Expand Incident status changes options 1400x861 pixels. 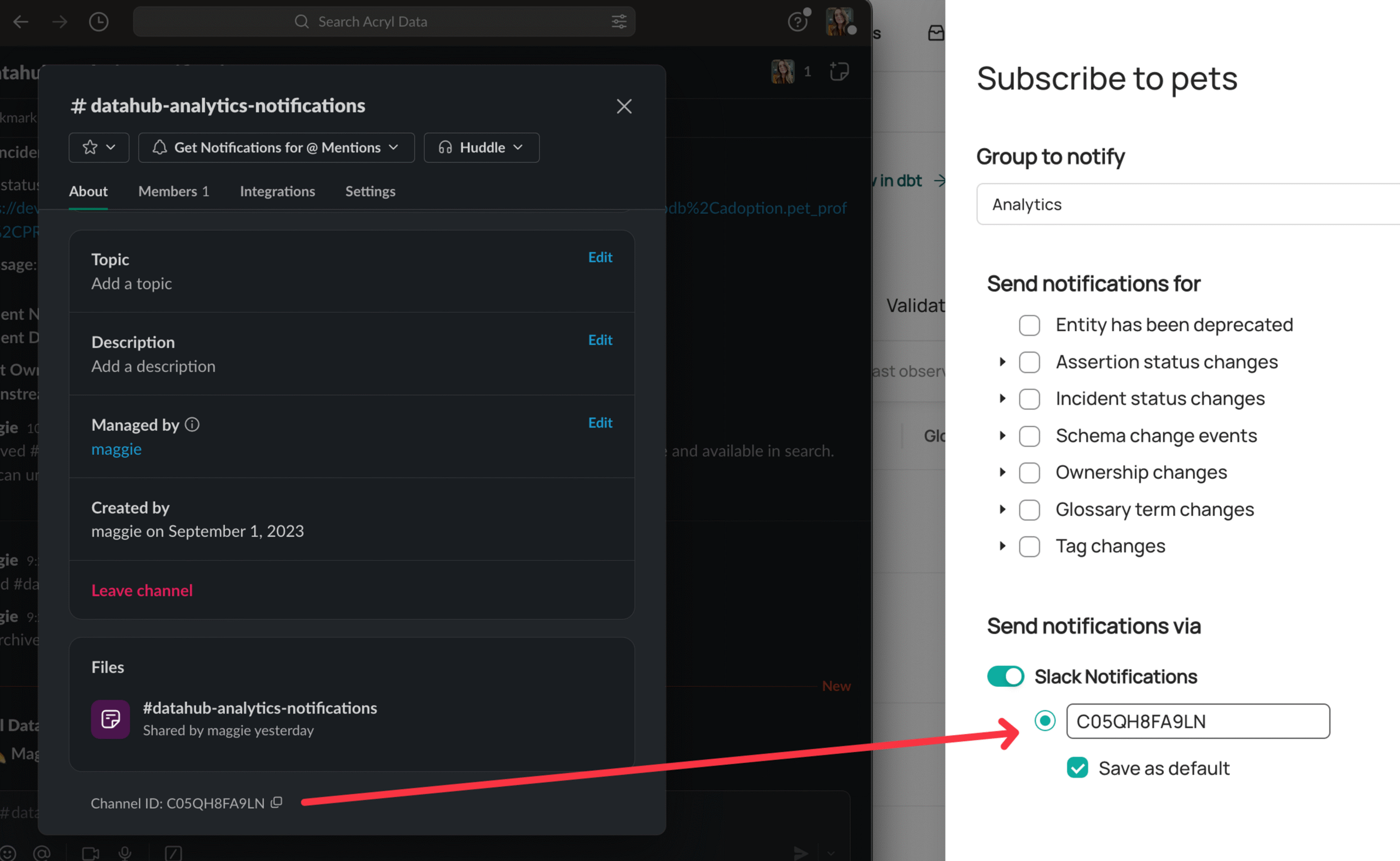pos(1002,399)
